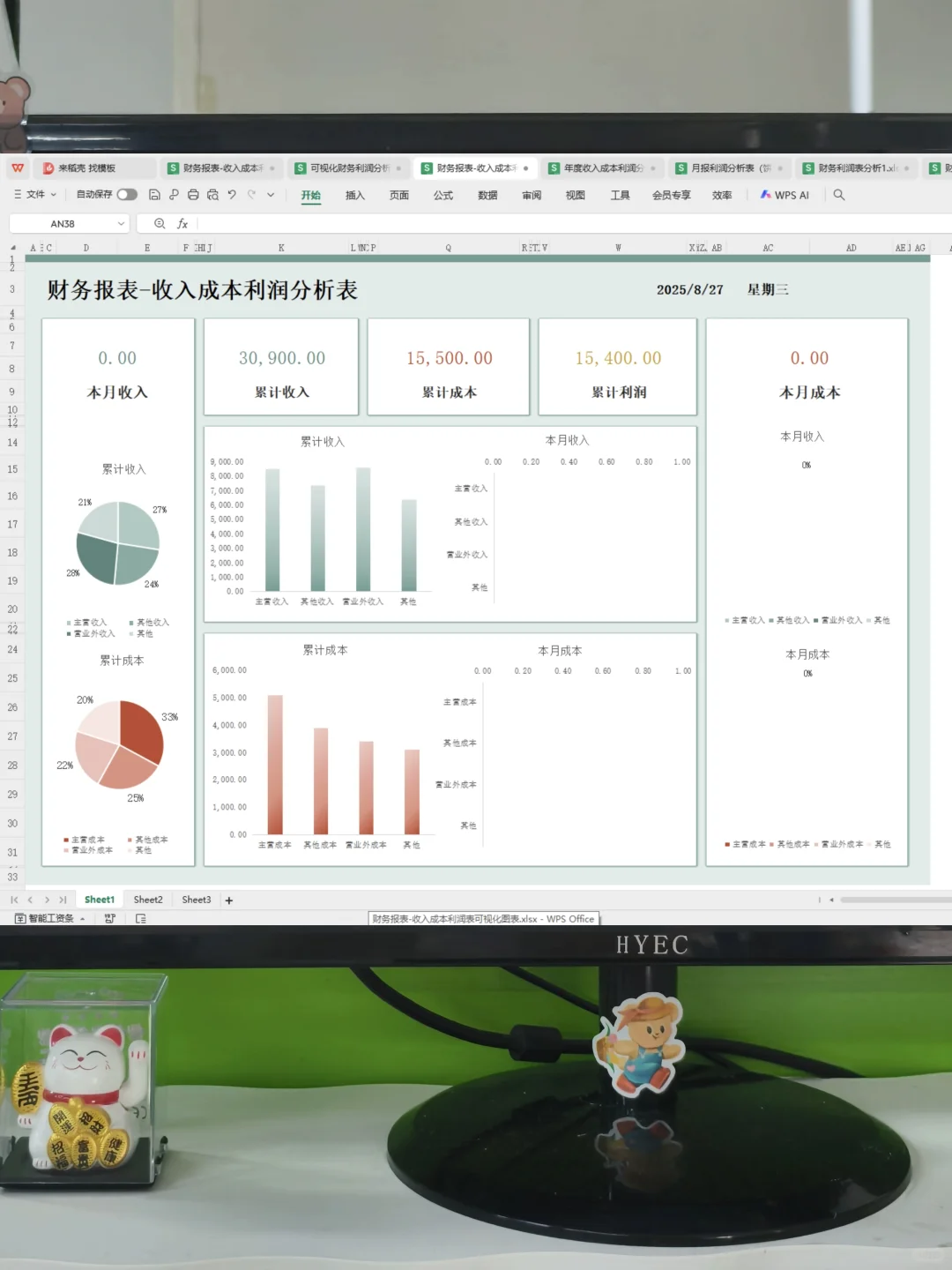
Task: Toggle the 主营成本 legend entry
Action: click(x=86, y=839)
